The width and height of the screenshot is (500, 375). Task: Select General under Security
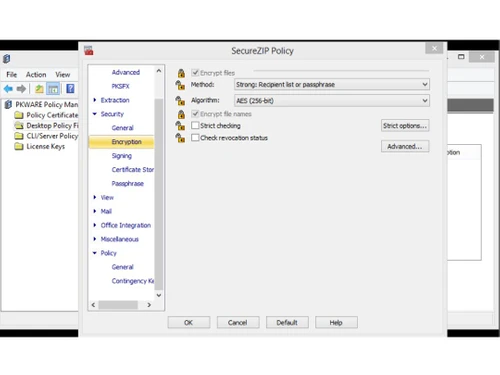(x=123, y=128)
